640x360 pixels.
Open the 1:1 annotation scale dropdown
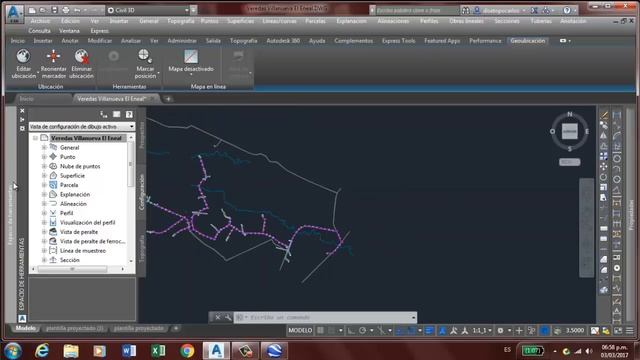coord(482,331)
